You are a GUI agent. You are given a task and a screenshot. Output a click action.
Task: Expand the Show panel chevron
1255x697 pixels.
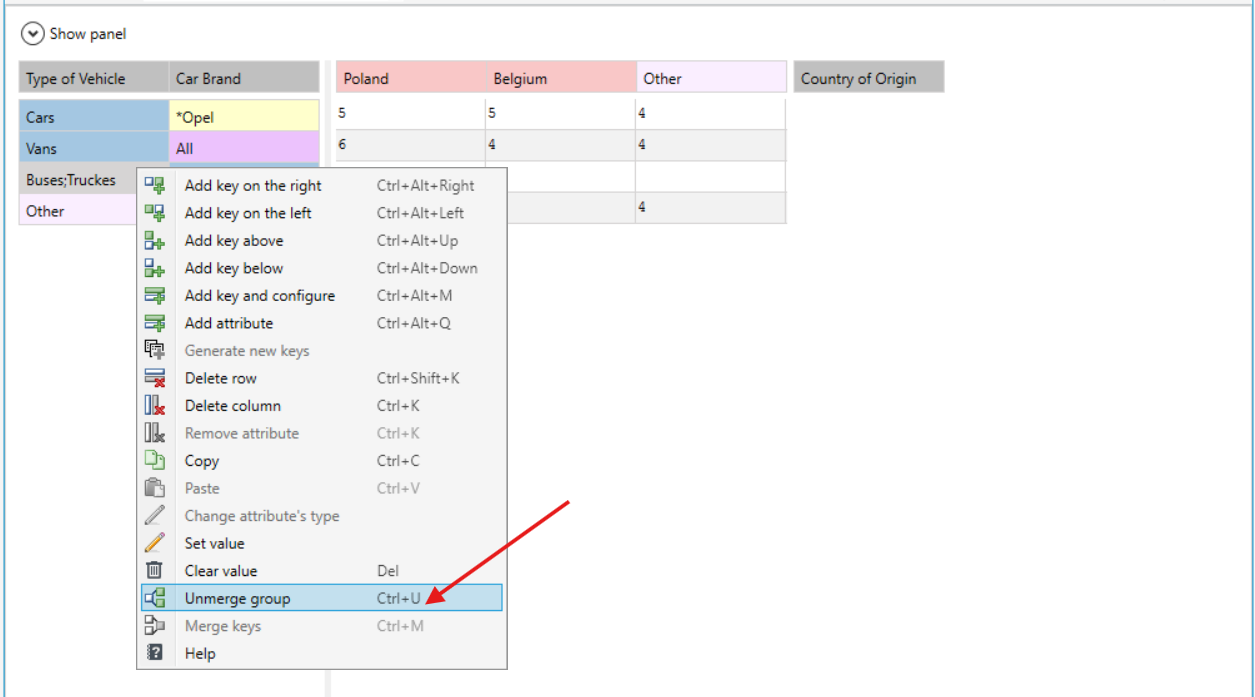(x=33, y=34)
